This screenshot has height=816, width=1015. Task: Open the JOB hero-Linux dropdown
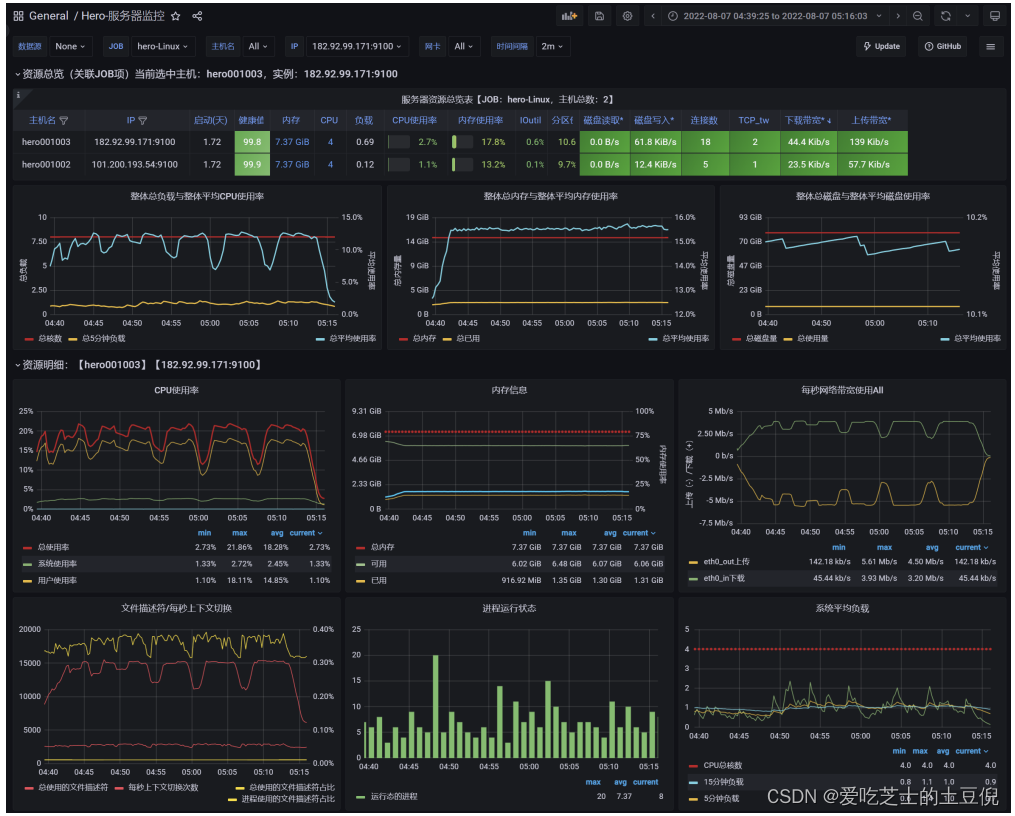162,47
